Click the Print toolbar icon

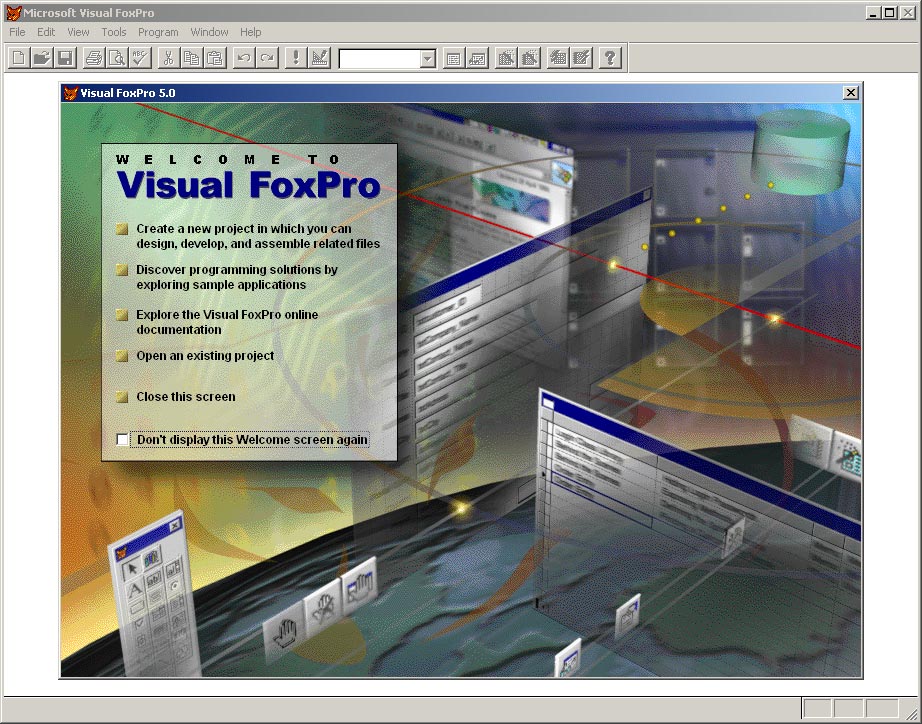(94, 58)
